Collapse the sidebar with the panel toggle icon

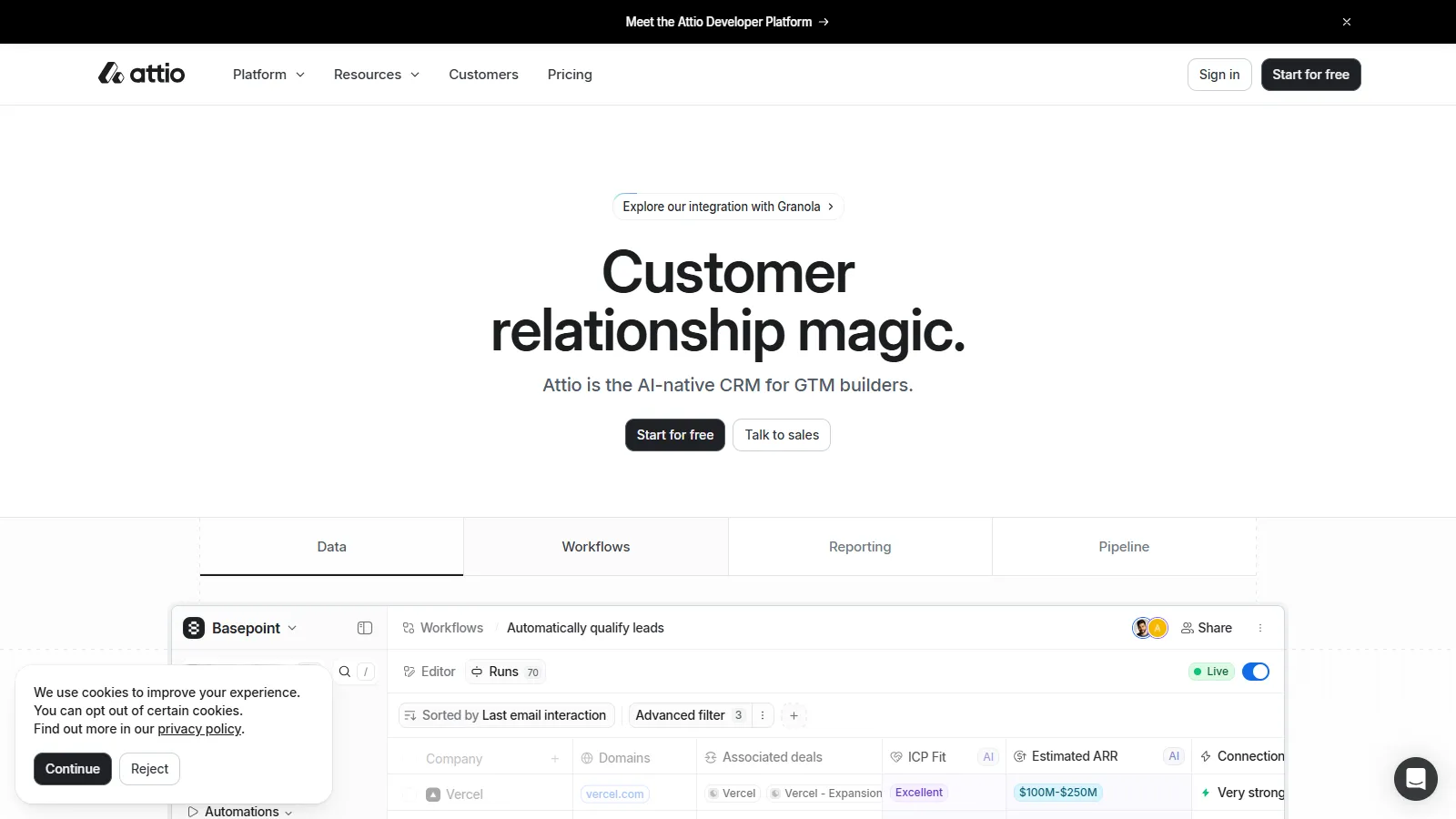click(x=365, y=628)
